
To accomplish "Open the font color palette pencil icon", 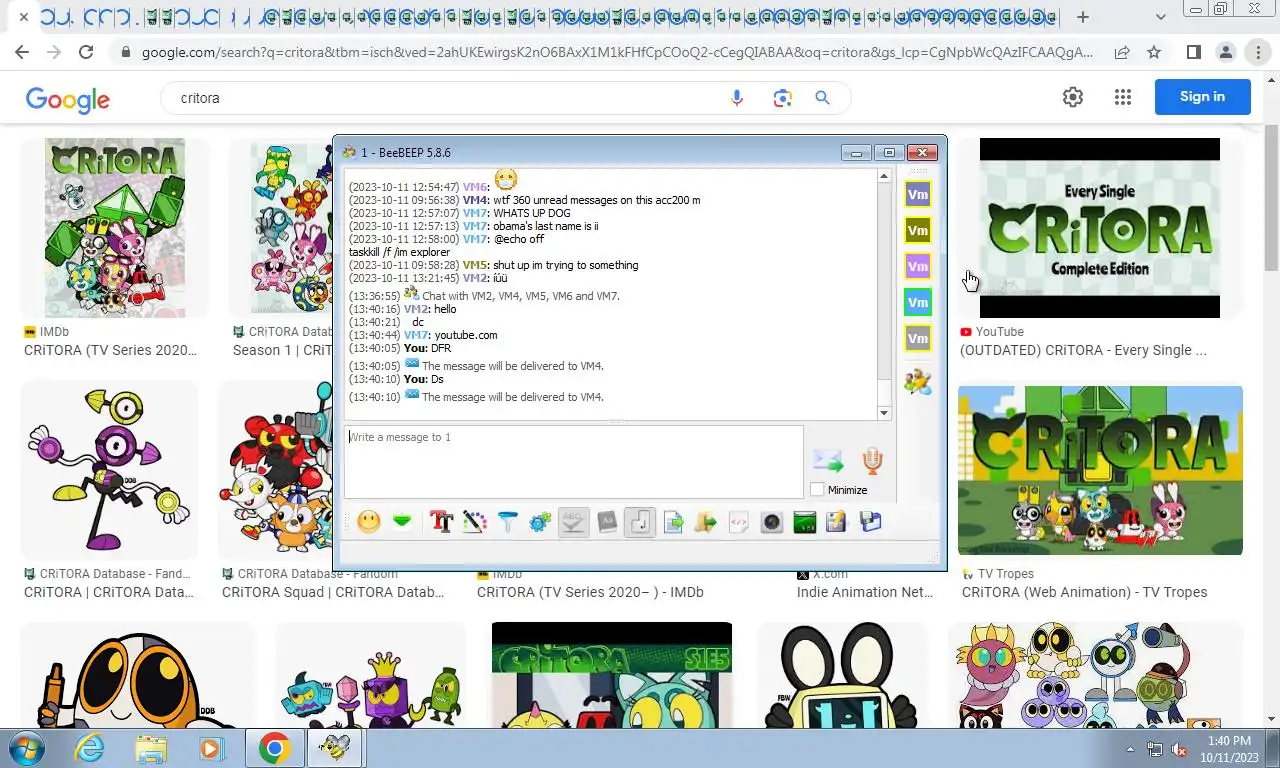I will (474, 522).
